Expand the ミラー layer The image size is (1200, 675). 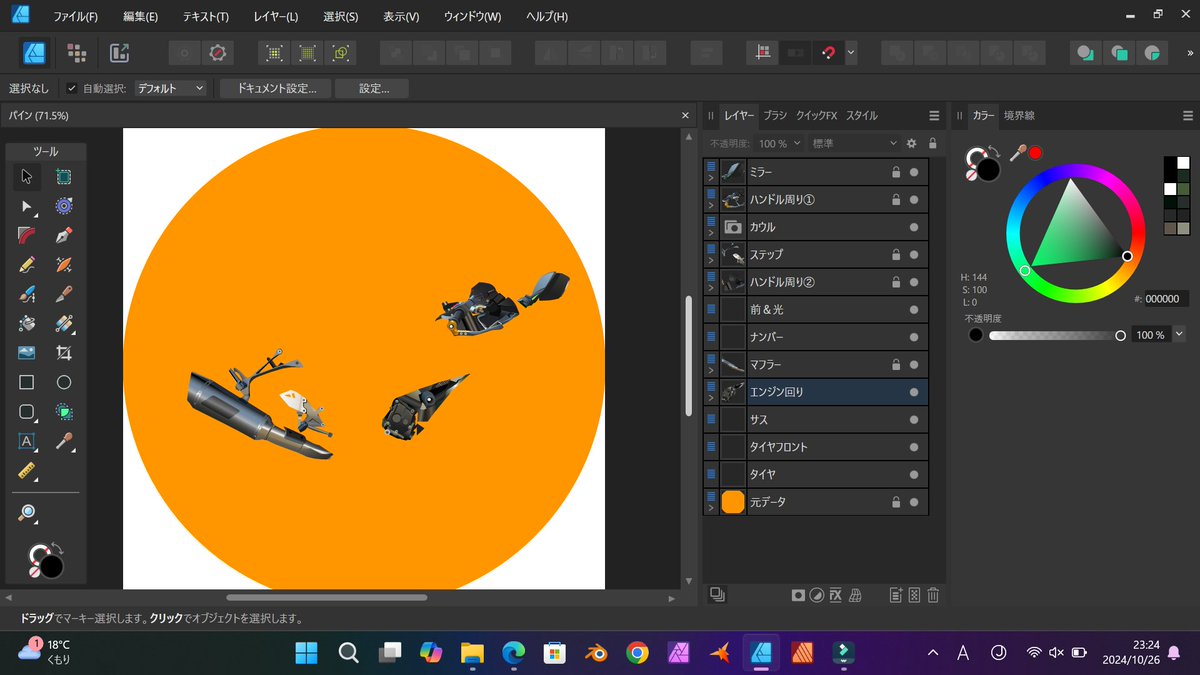[x=711, y=177]
